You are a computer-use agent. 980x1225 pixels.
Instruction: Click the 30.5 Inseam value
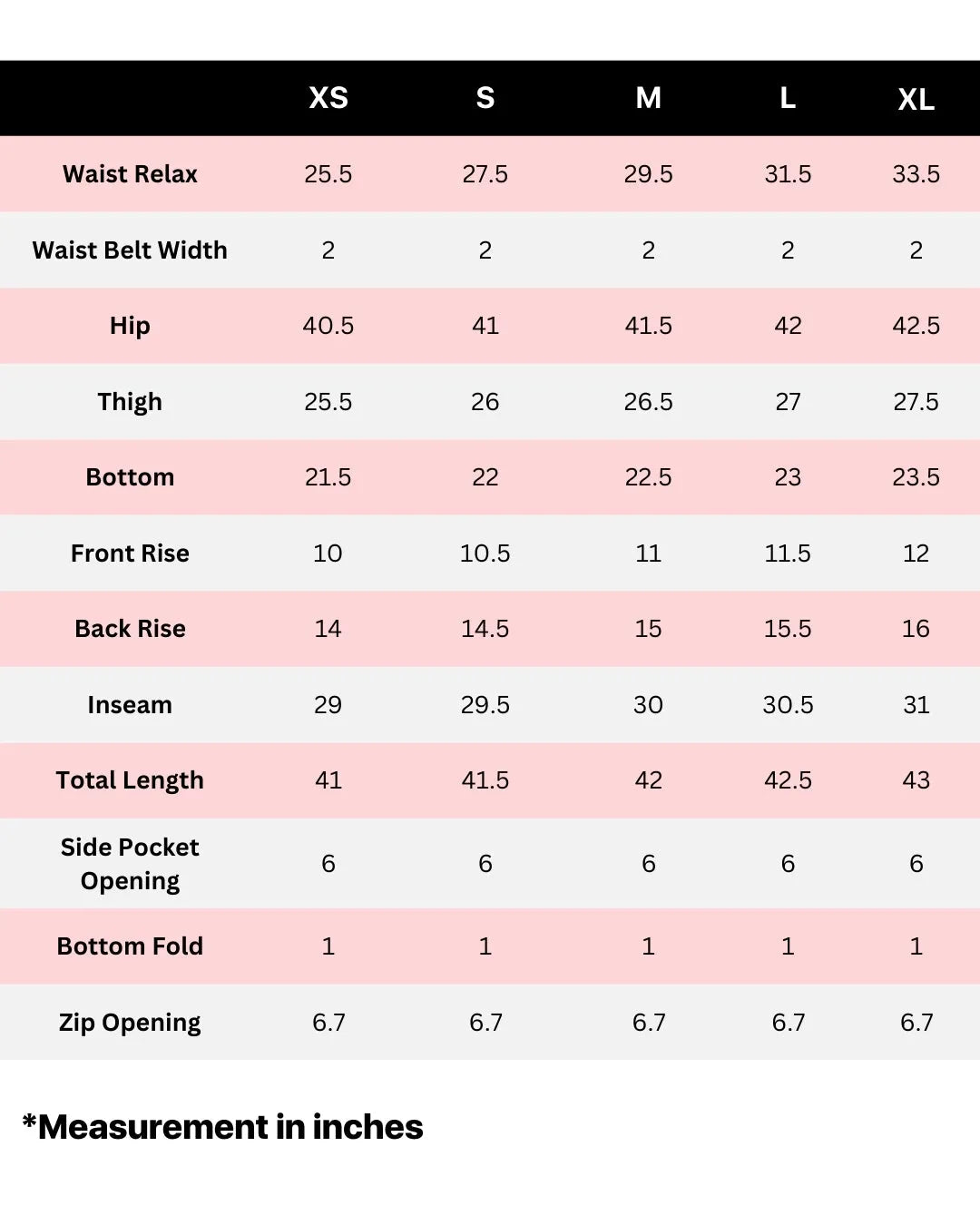788,705
